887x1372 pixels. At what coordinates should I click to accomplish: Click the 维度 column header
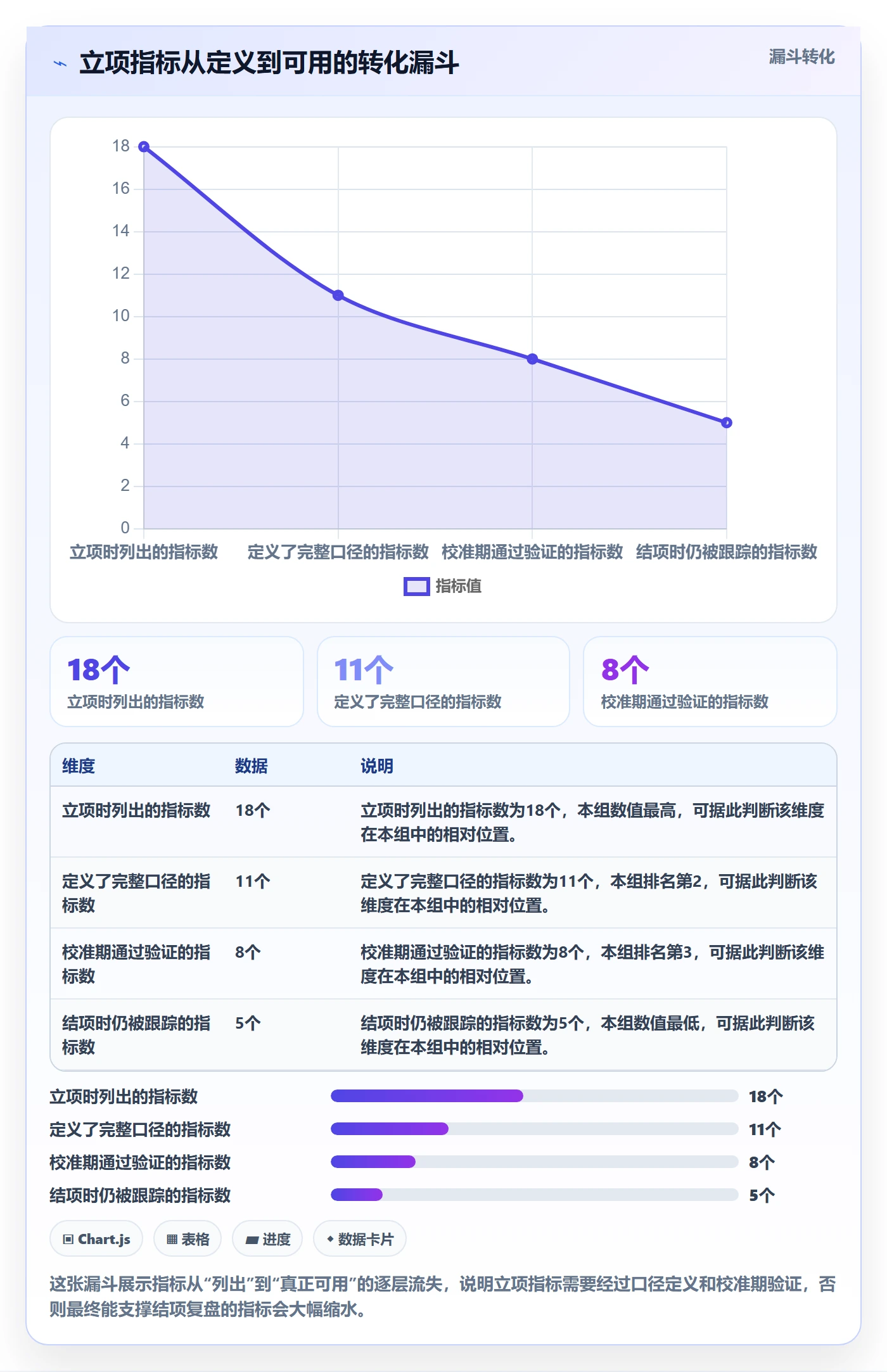(79, 766)
